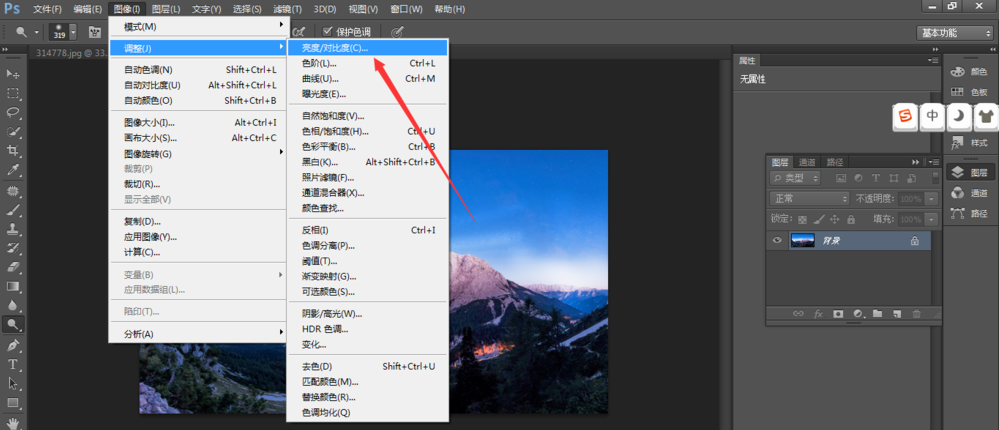
Task: Select the Spot Healing Brush tool
Action: tap(13, 190)
